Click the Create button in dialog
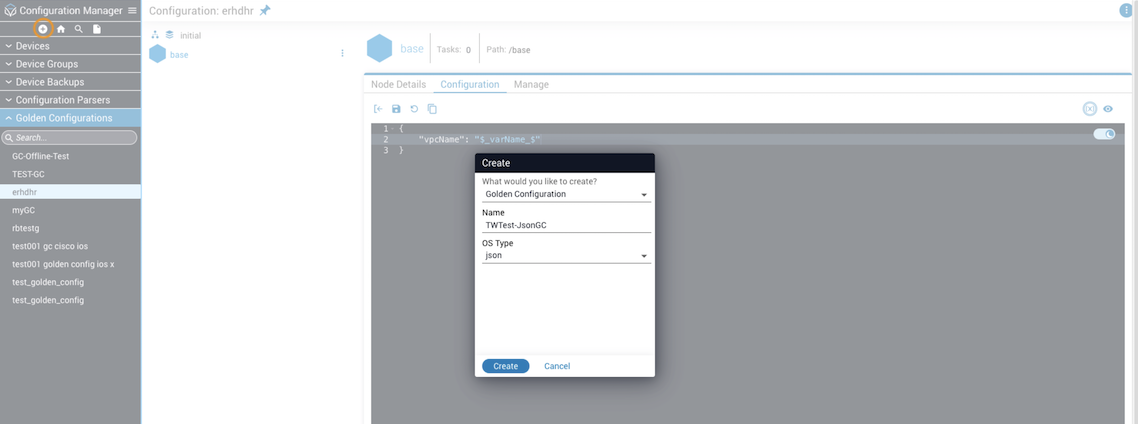 [x=506, y=366]
